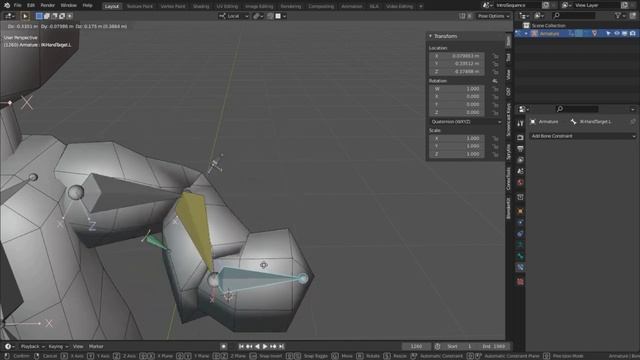The width and height of the screenshot is (640, 360).
Task: Open the Help menu
Action: (87, 5)
